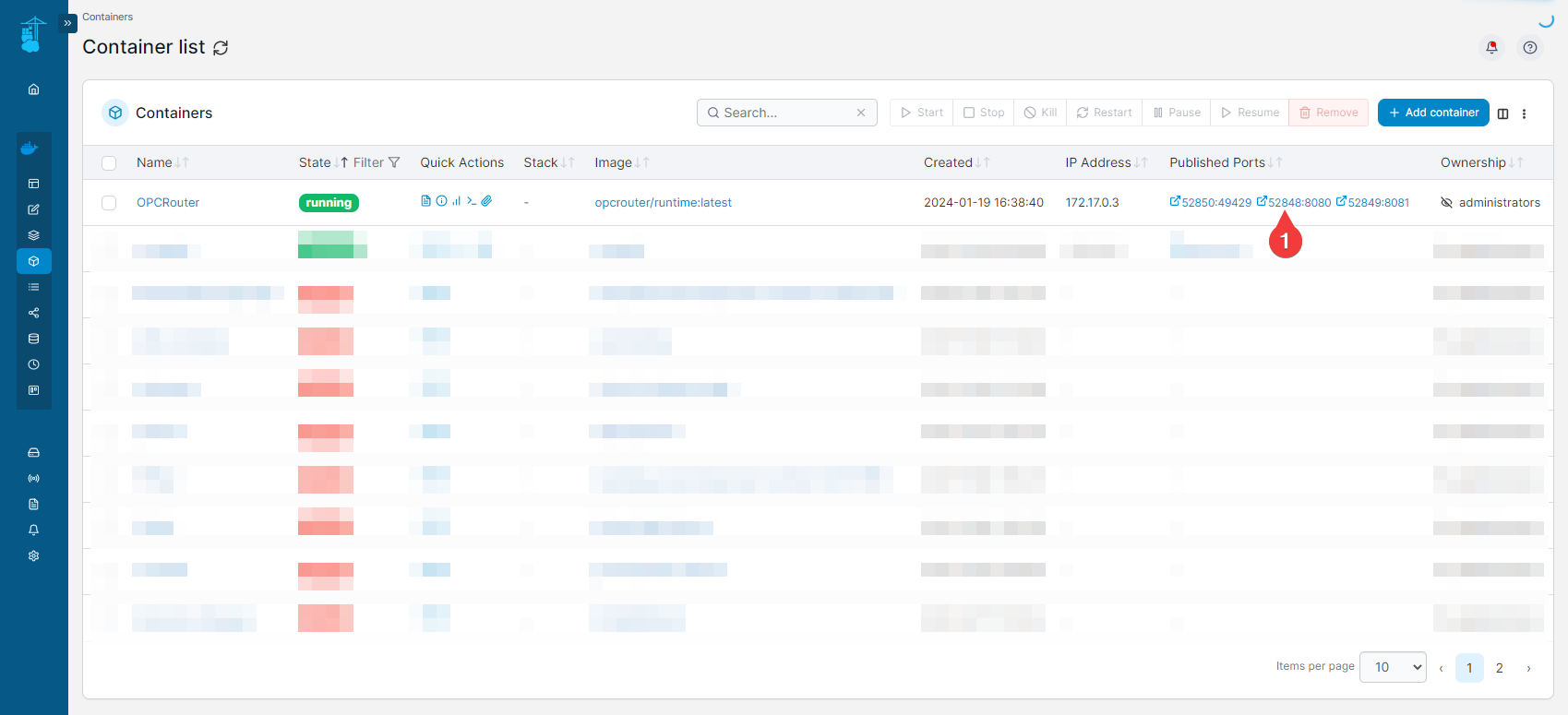The image size is (1568, 715).
Task: Toggle table column visibility settings
Action: tap(1502, 113)
